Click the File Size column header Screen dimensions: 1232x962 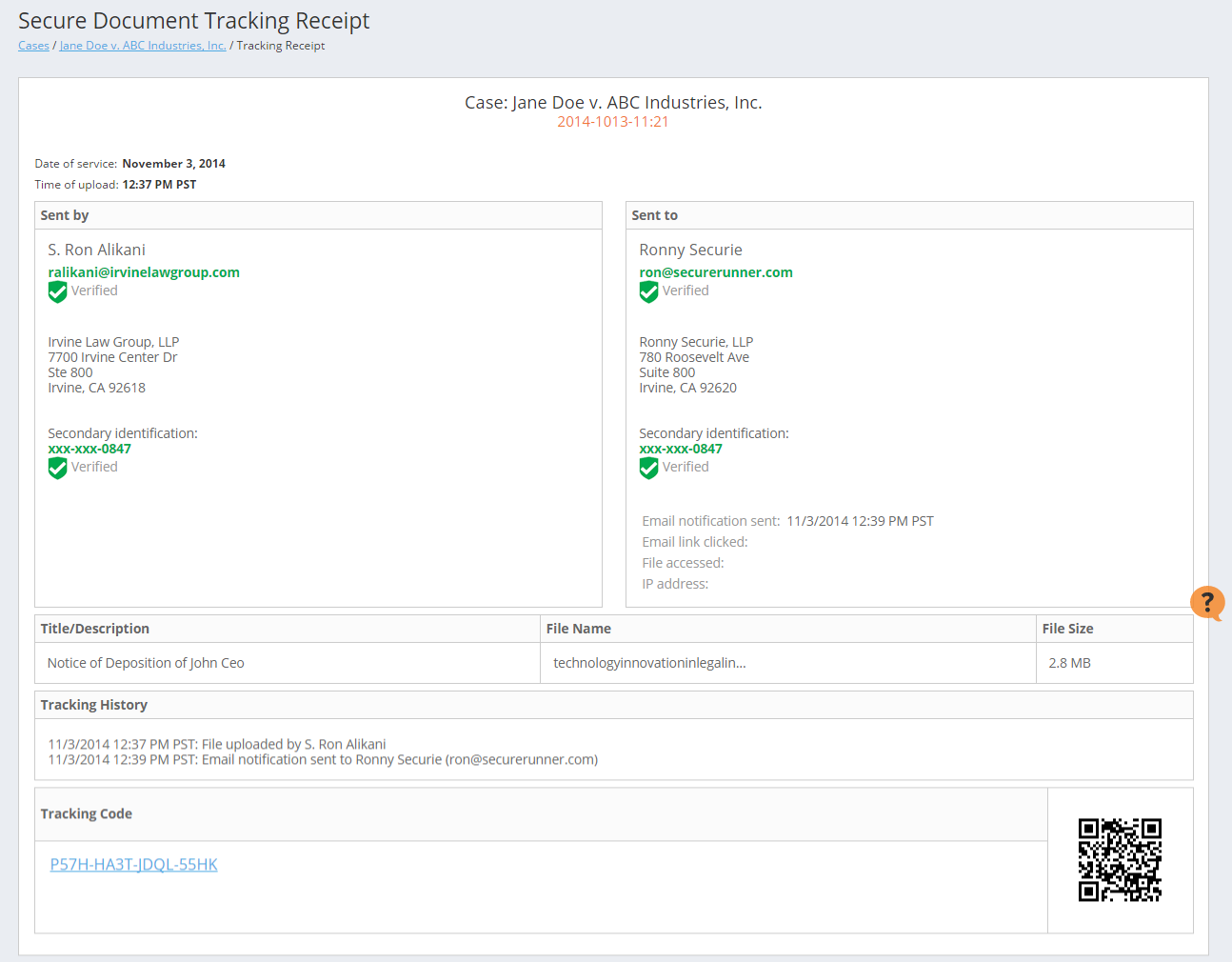[1067, 629]
